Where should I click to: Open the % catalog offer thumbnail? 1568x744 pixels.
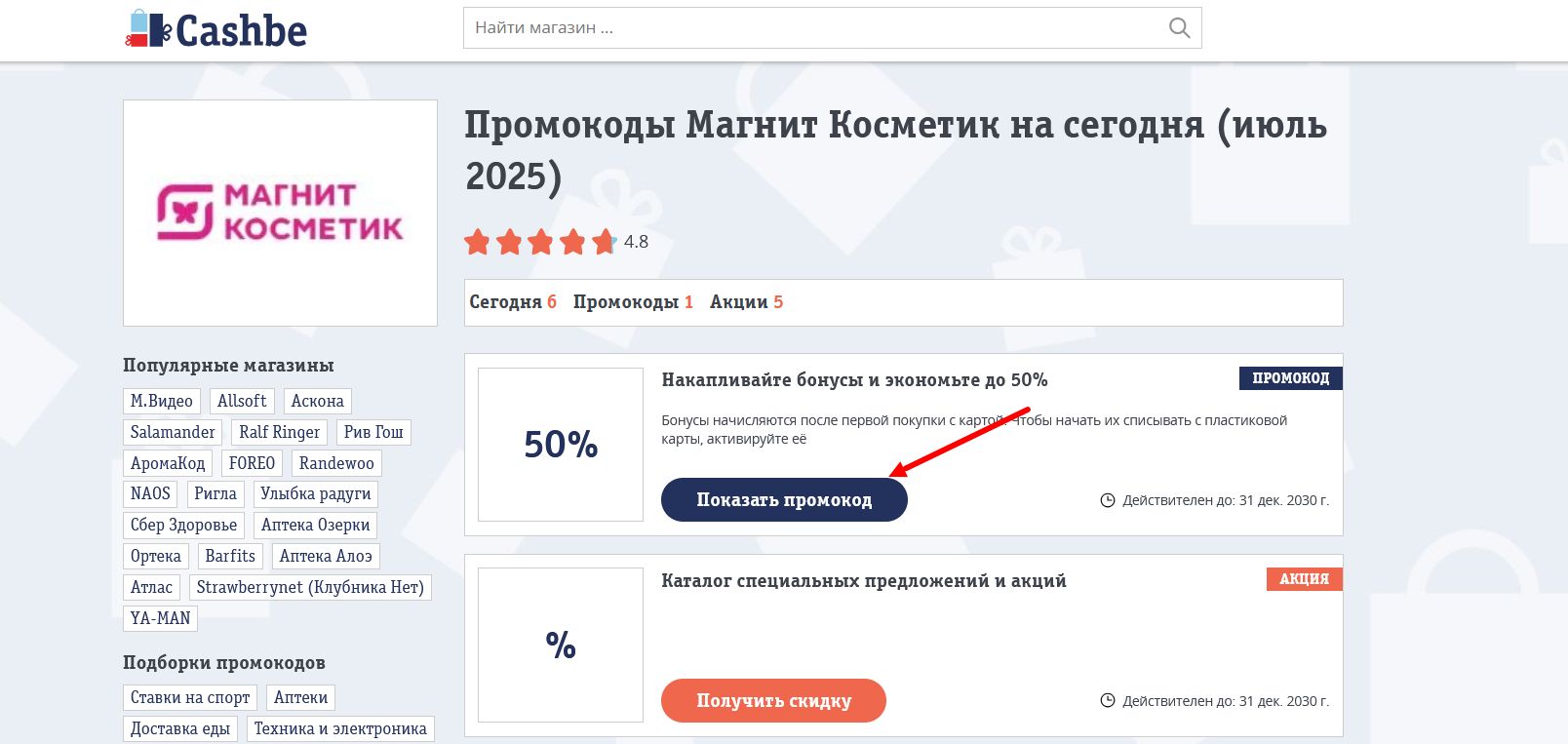coord(561,646)
